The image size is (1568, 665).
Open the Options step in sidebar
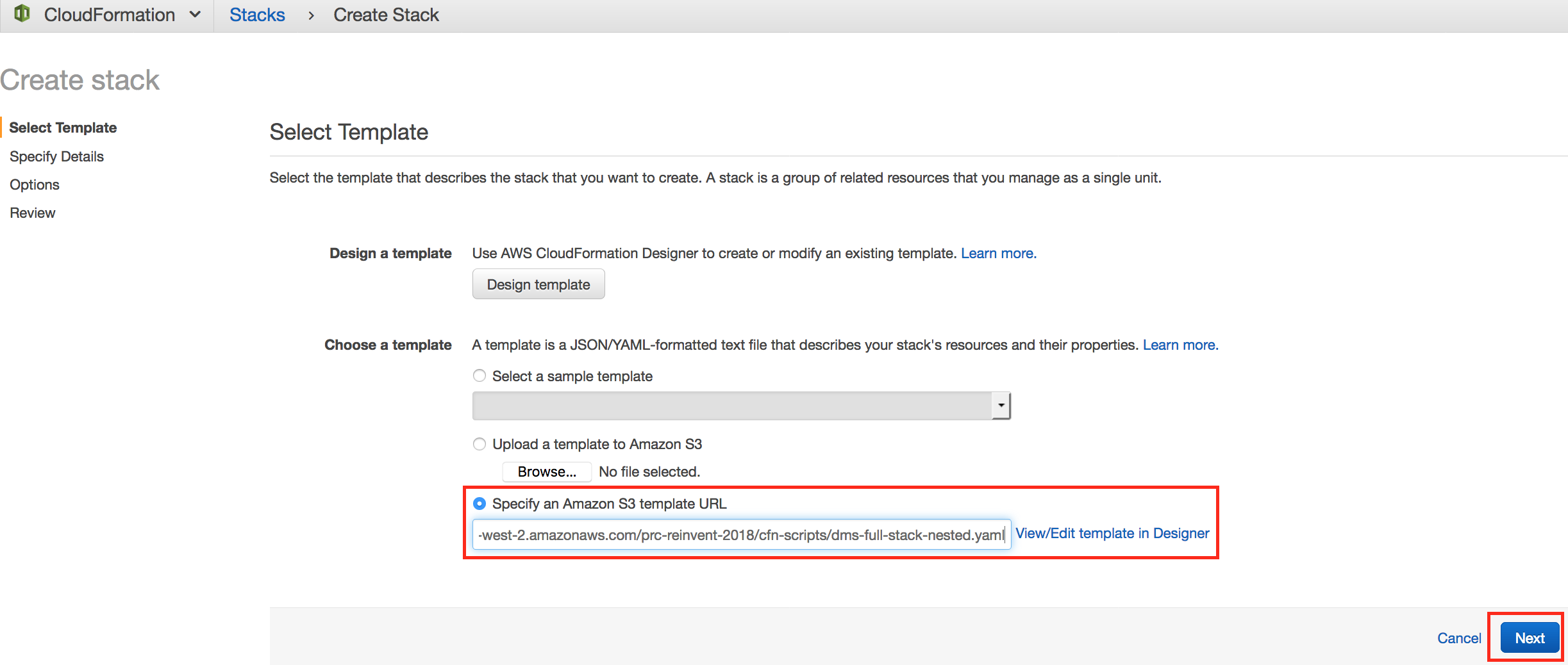[x=35, y=185]
